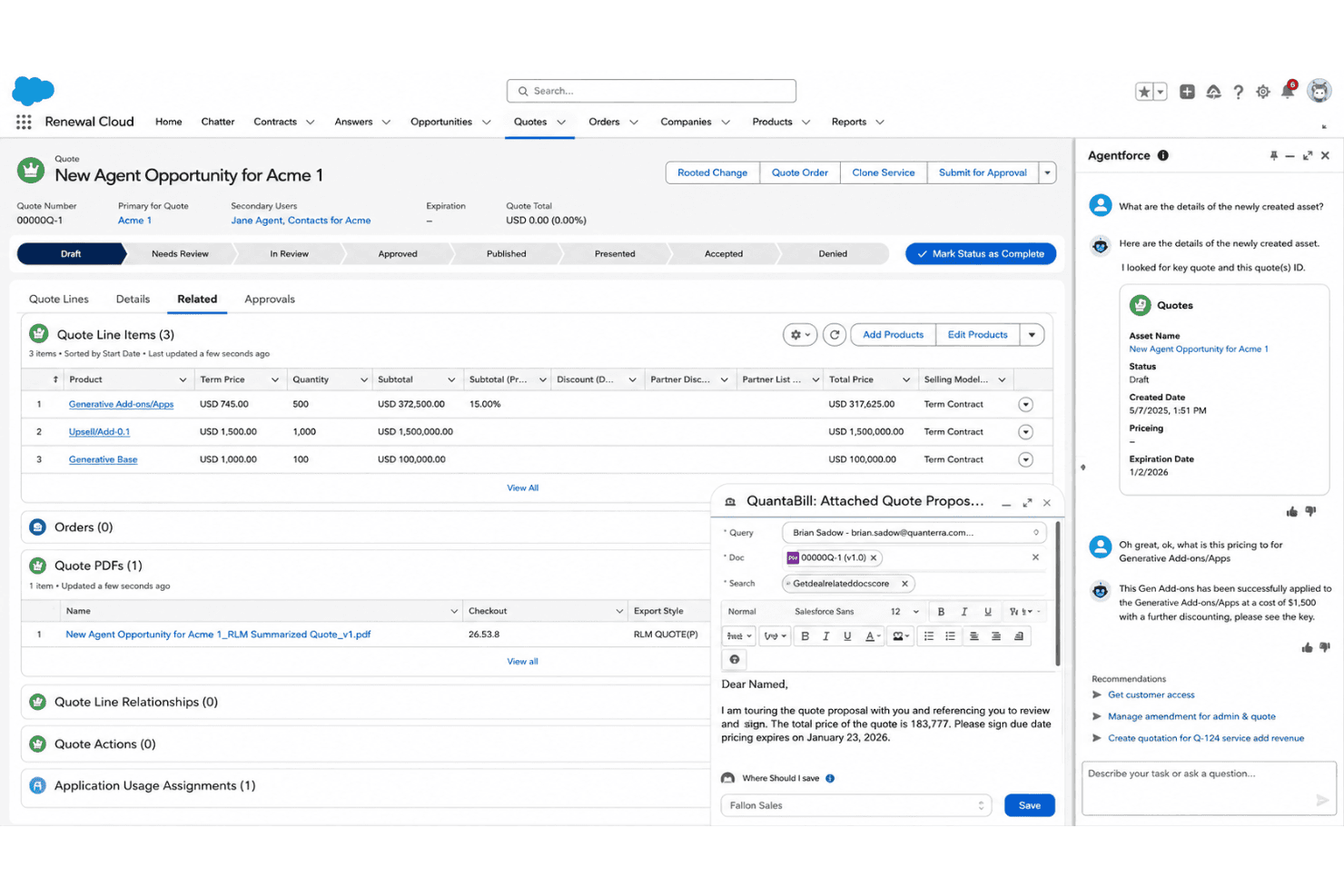Viewport: 1344px width, 896px height.
Task: Open the RLM Summarized Quote PDF link
Action: pos(218,635)
